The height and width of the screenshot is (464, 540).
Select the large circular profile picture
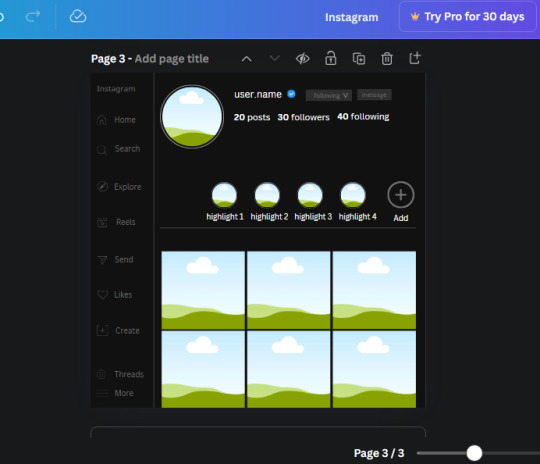pyautogui.click(x=192, y=117)
